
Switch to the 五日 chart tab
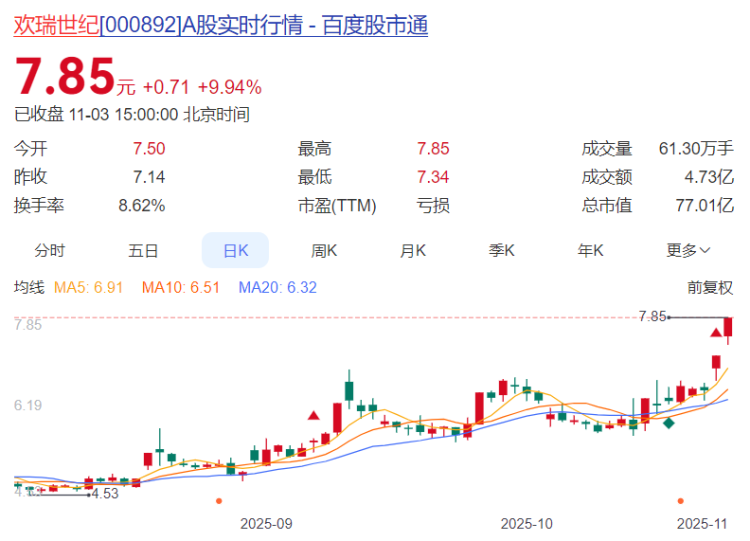click(x=143, y=250)
